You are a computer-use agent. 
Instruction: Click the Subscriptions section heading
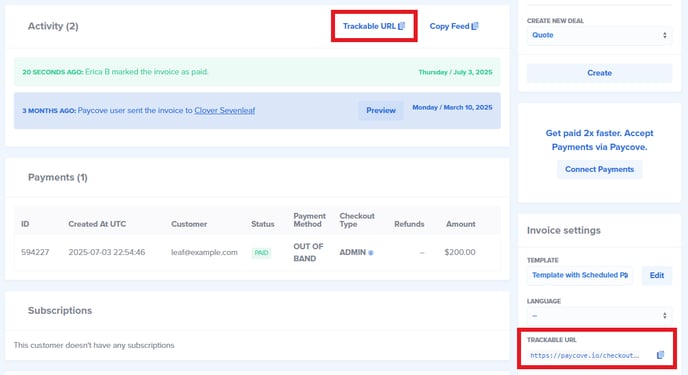60,311
